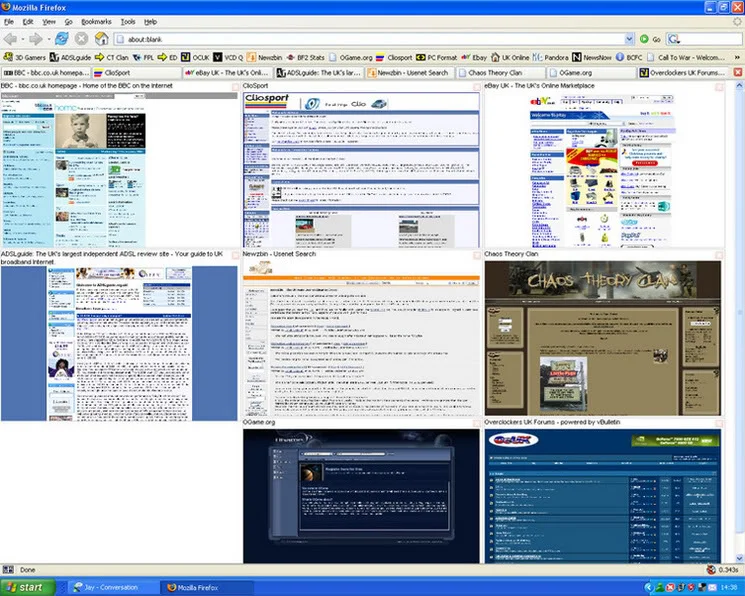Open the Windows Start menu
This screenshot has width=745, height=596.
(x=28, y=587)
